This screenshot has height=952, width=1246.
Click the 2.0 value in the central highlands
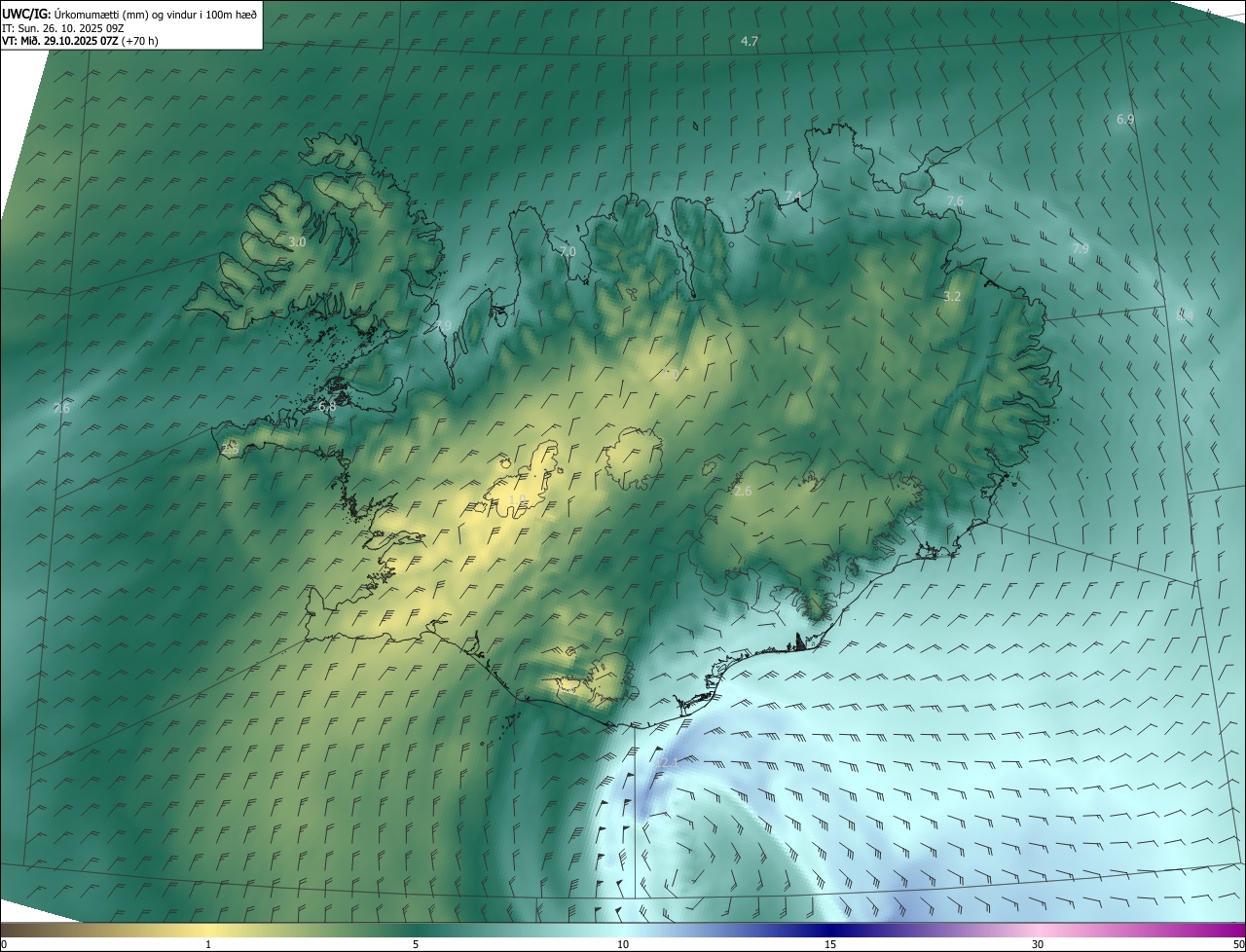pos(672,373)
